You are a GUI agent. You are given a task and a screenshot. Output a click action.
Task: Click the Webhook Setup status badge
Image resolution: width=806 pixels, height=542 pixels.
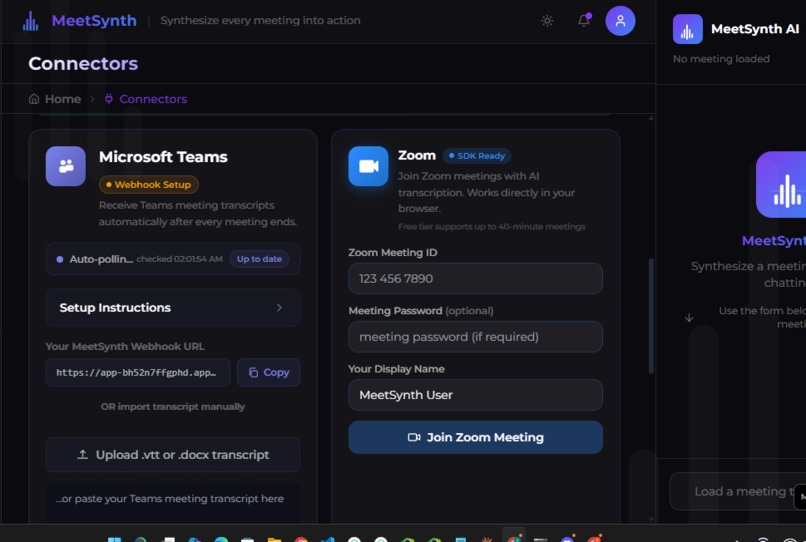(x=149, y=185)
